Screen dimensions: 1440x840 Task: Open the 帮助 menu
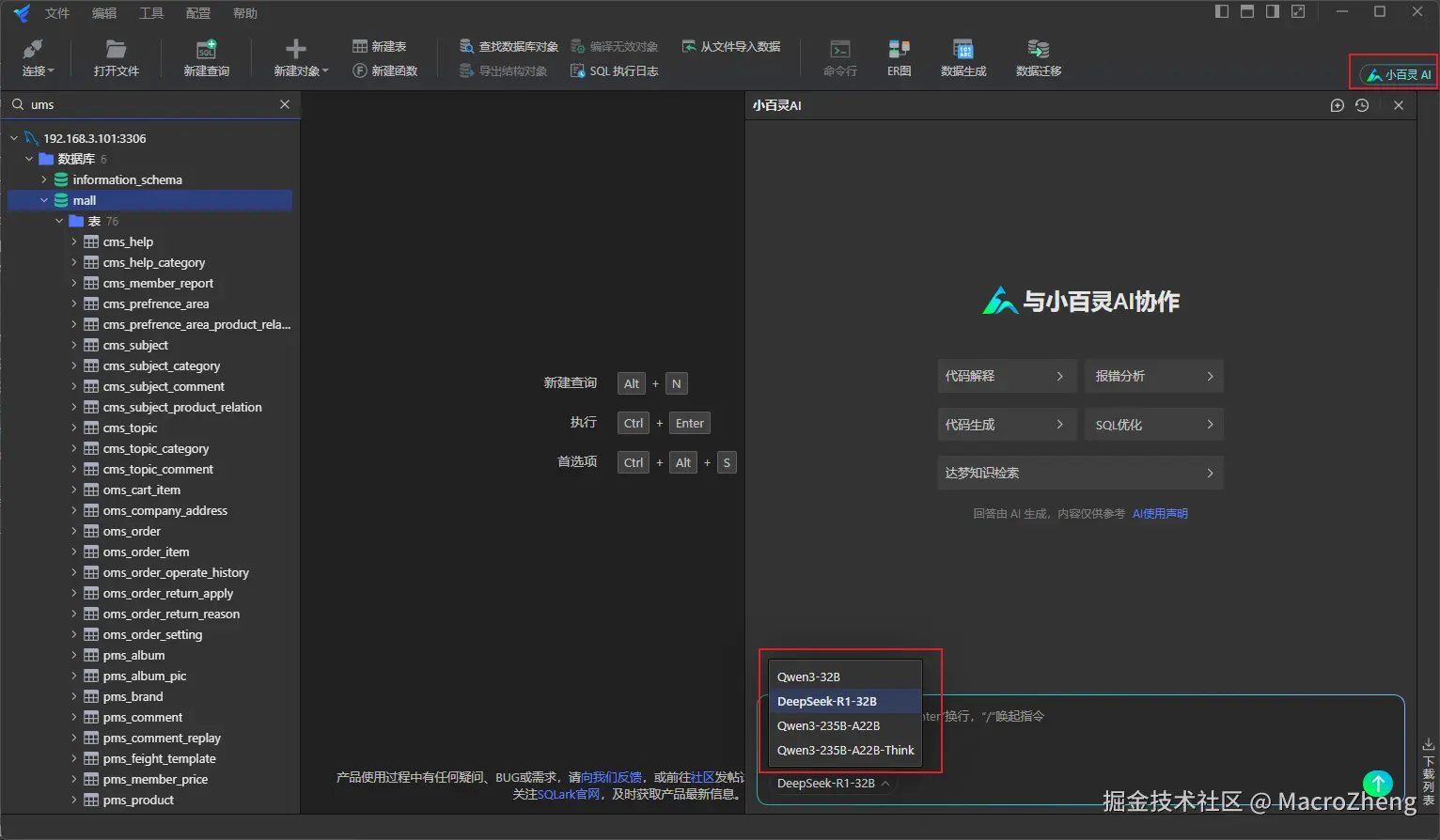245,13
